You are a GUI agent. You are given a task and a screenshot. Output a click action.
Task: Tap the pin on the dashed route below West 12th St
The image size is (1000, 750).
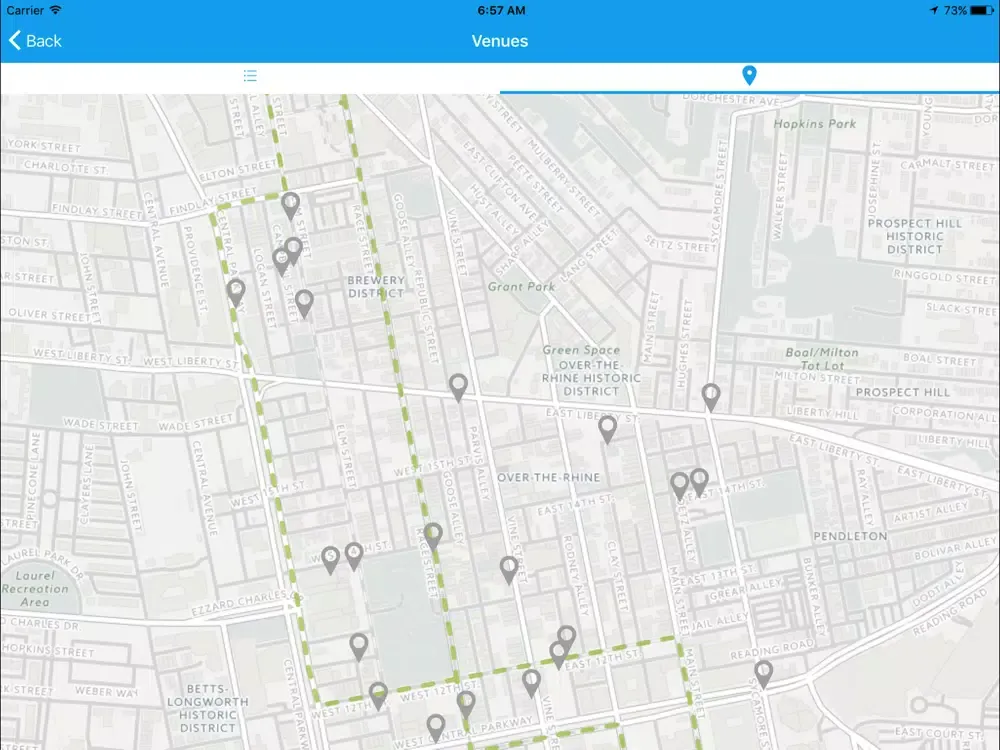pyautogui.click(x=466, y=705)
